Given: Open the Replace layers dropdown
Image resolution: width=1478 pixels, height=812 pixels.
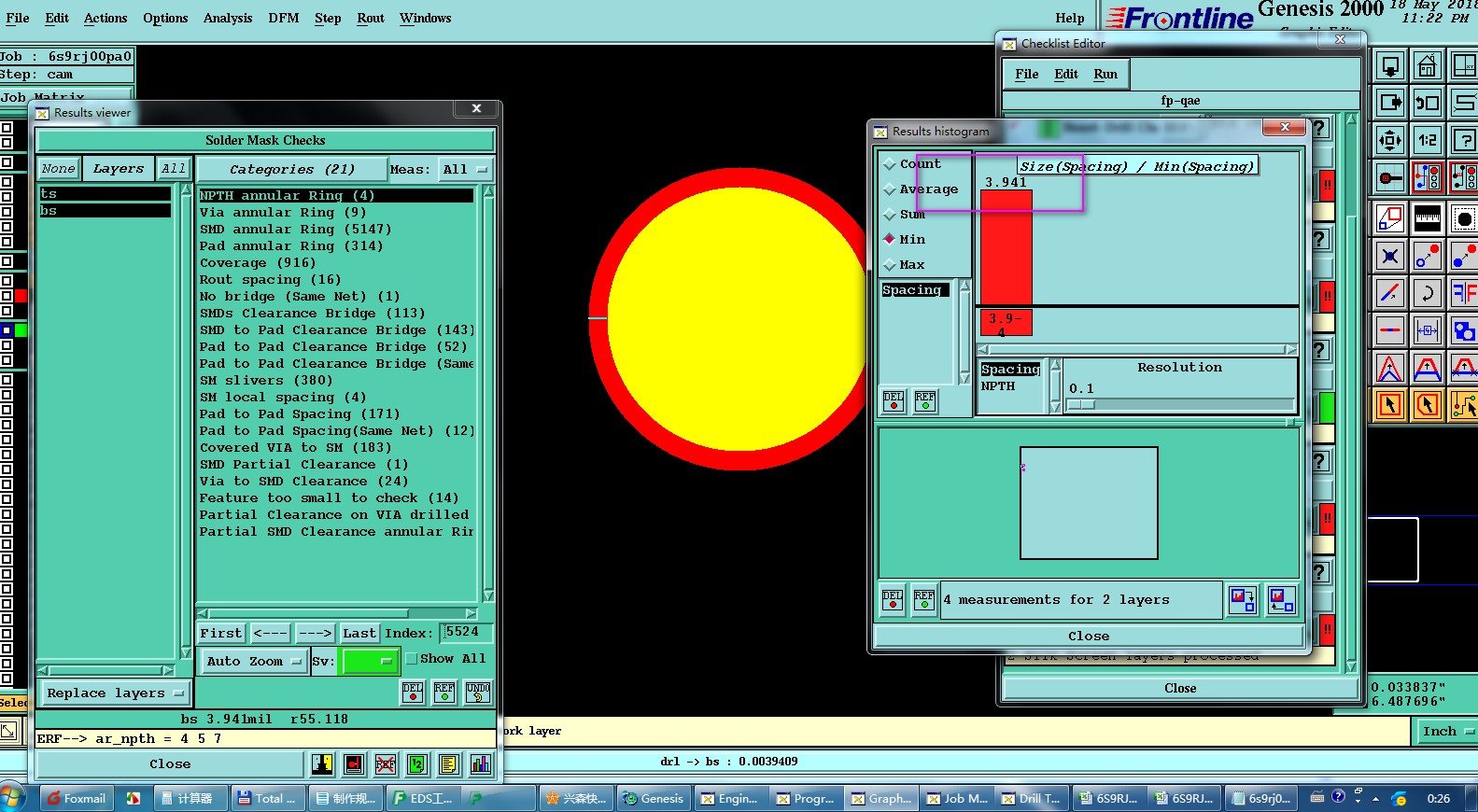Looking at the screenshot, I should click(116, 693).
